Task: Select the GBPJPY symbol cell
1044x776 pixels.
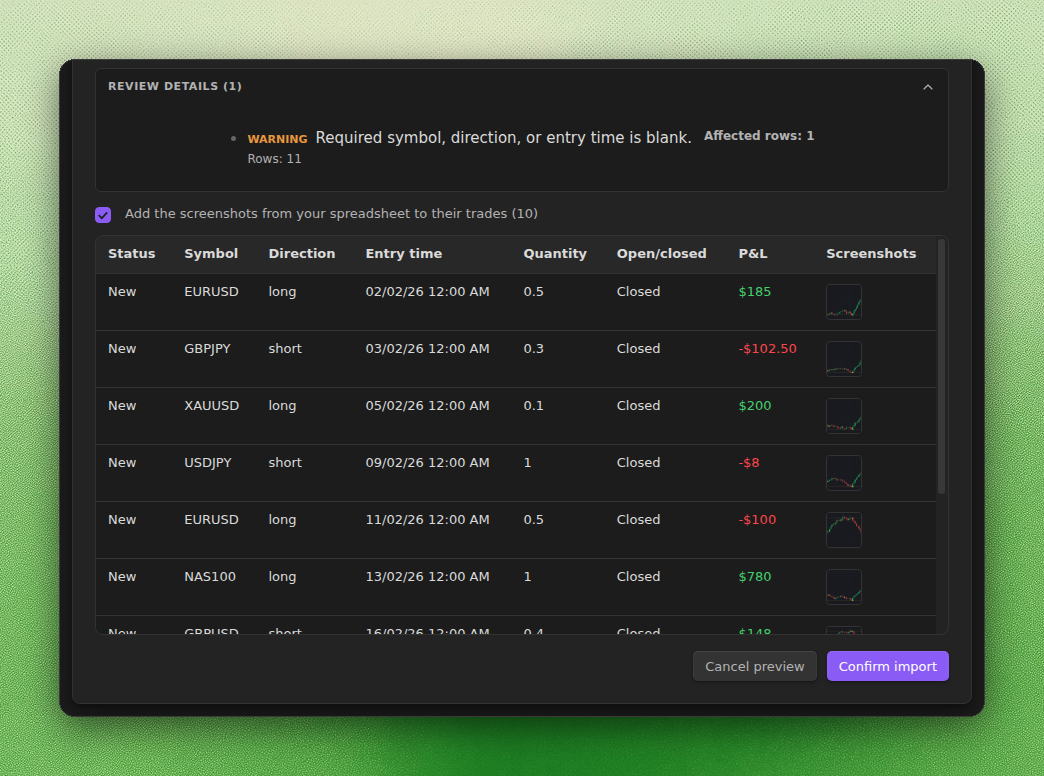Action: click(x=207, y=348)
